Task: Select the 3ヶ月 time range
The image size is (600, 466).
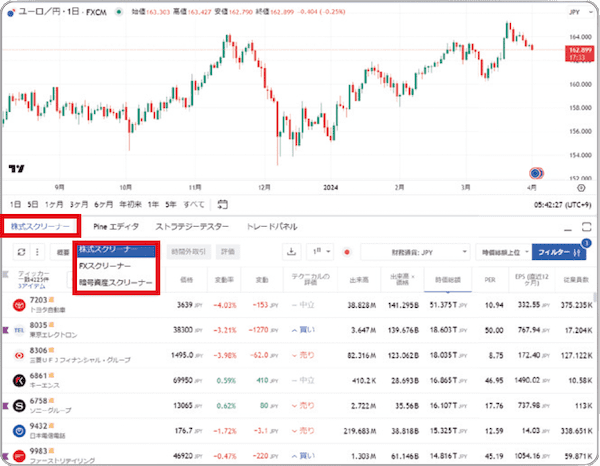Action: [79, 204]
